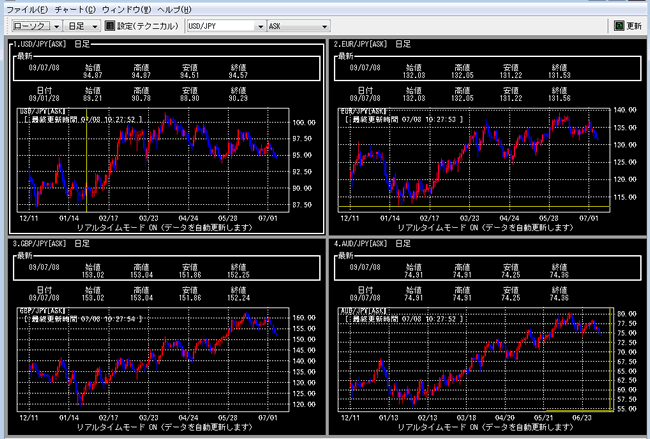Open the ヘルプ(H) menu

point(174,9)
